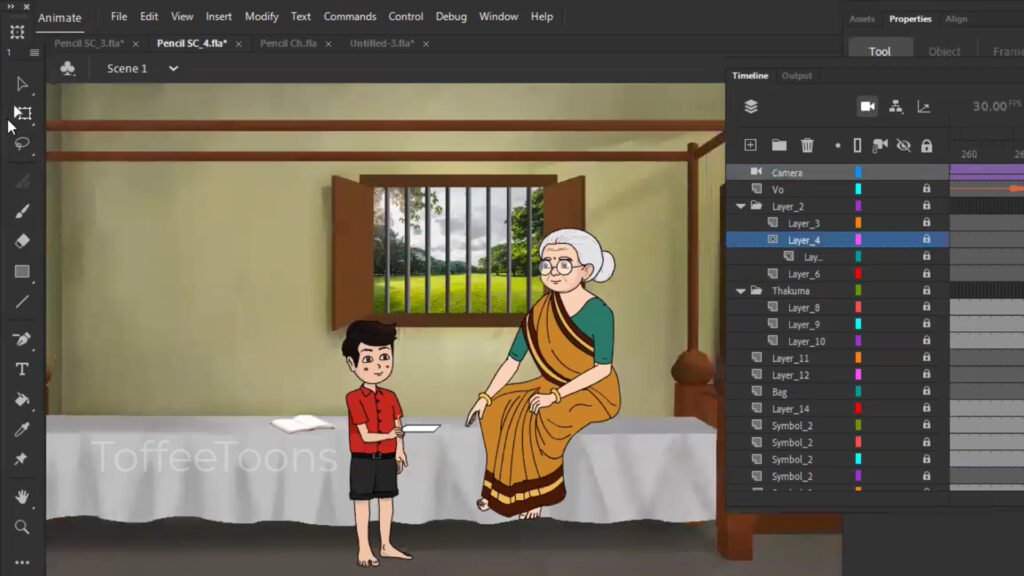1024x576 pixels.
Task: Select the Paint Bucket tool
Action: tap(22, 399)
